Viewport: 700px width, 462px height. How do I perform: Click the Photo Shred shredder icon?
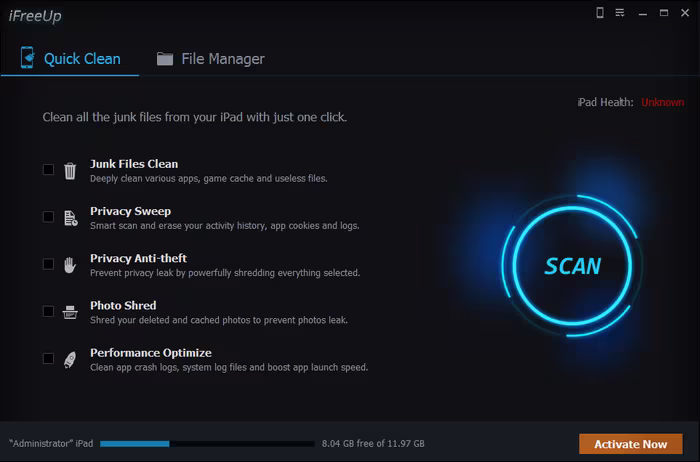(70, 312)
